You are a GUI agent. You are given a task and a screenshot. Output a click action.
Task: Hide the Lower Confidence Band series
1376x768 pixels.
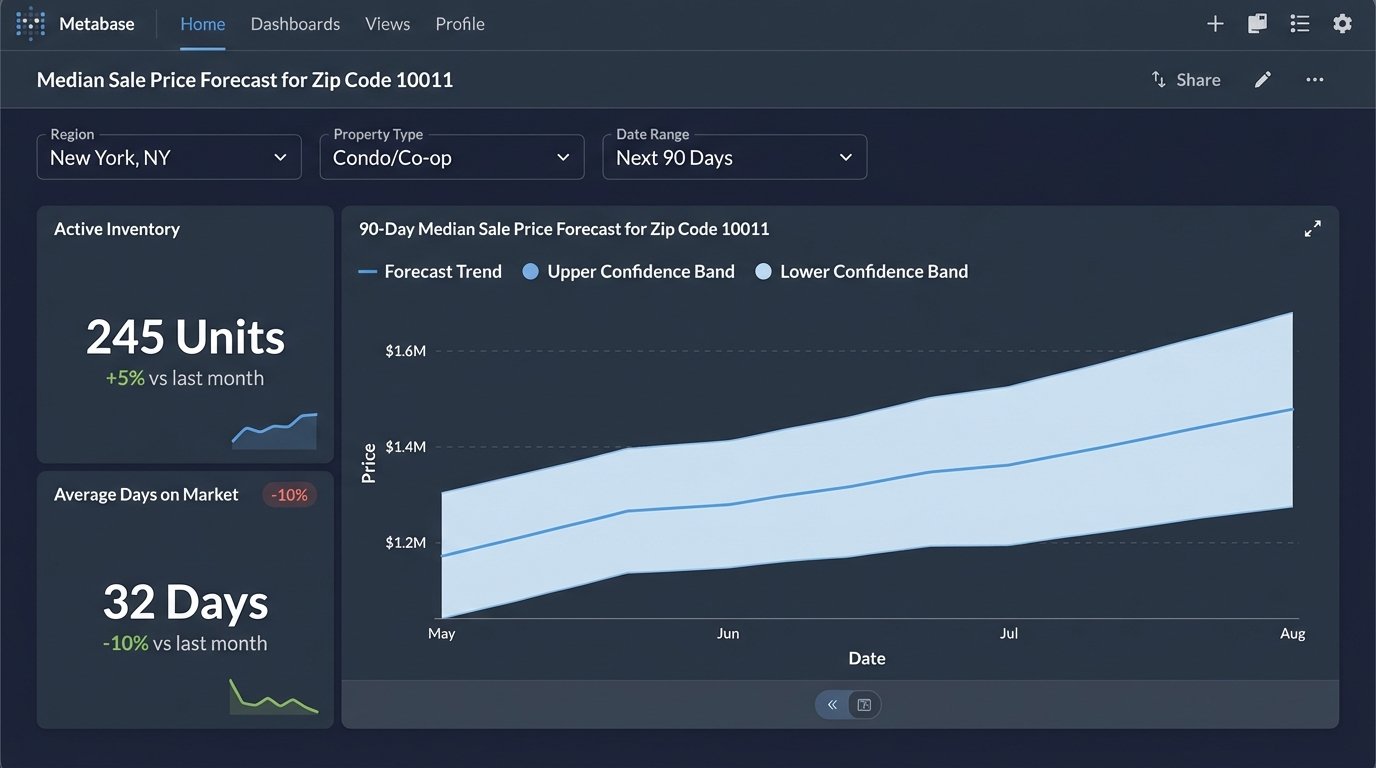861,271
